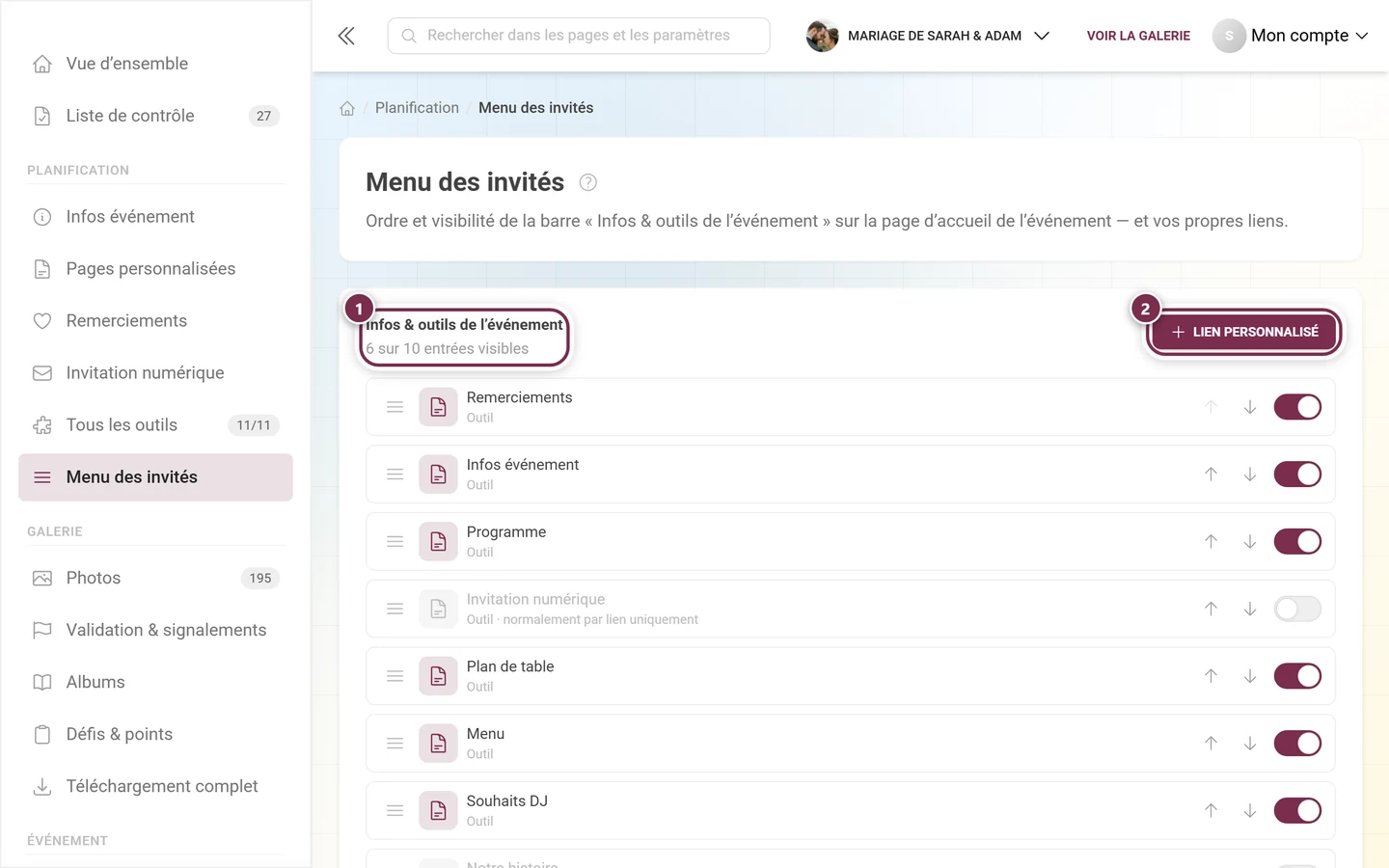Add a Lien personnalisé

1244,332
